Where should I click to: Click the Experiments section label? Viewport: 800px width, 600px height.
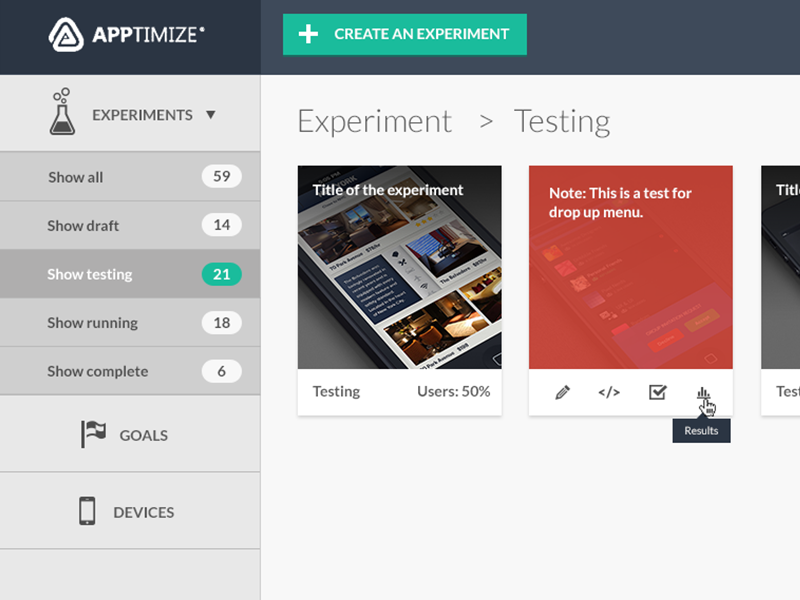pos(142,115)
